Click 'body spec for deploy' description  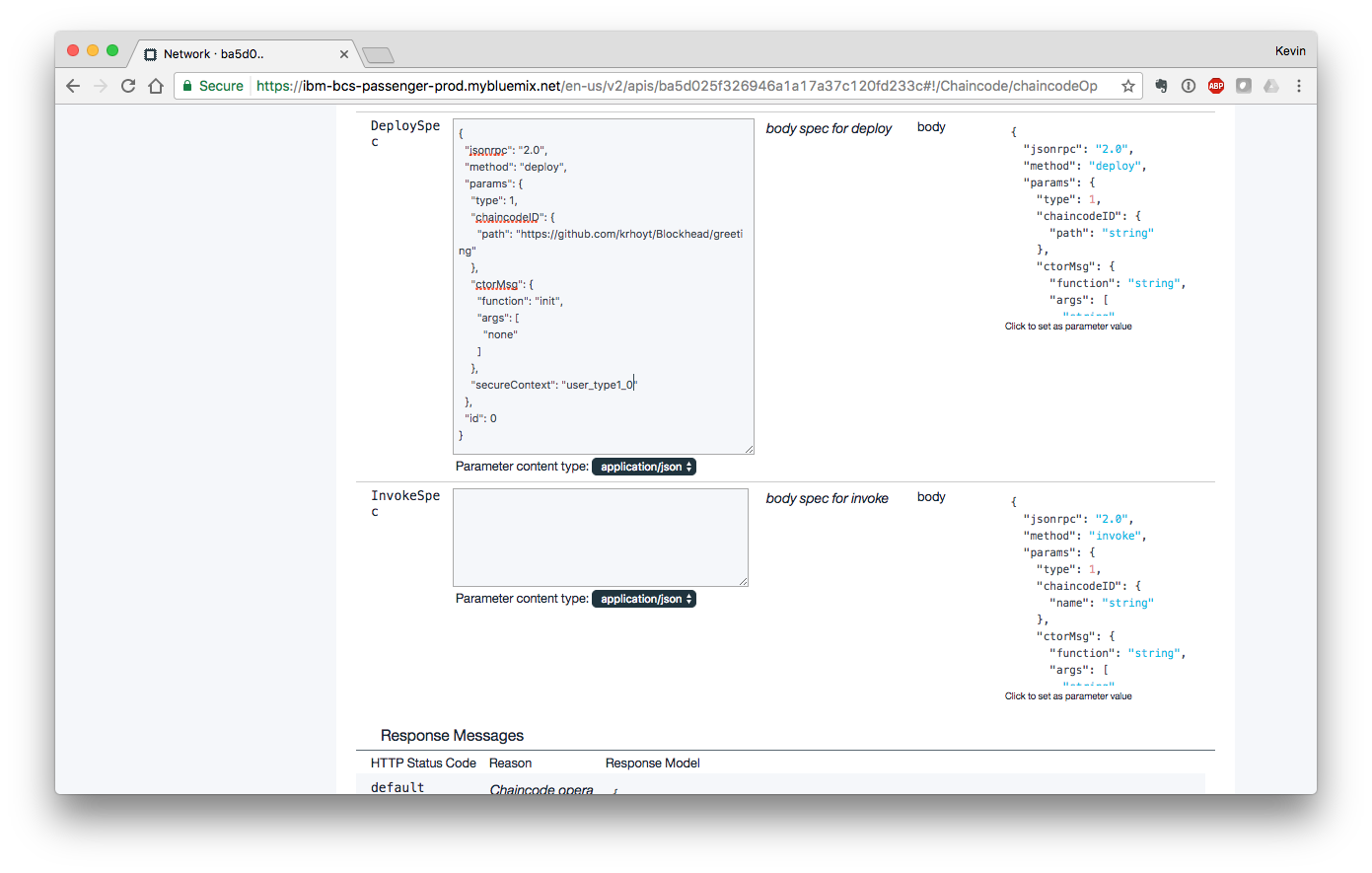(829, 128)
